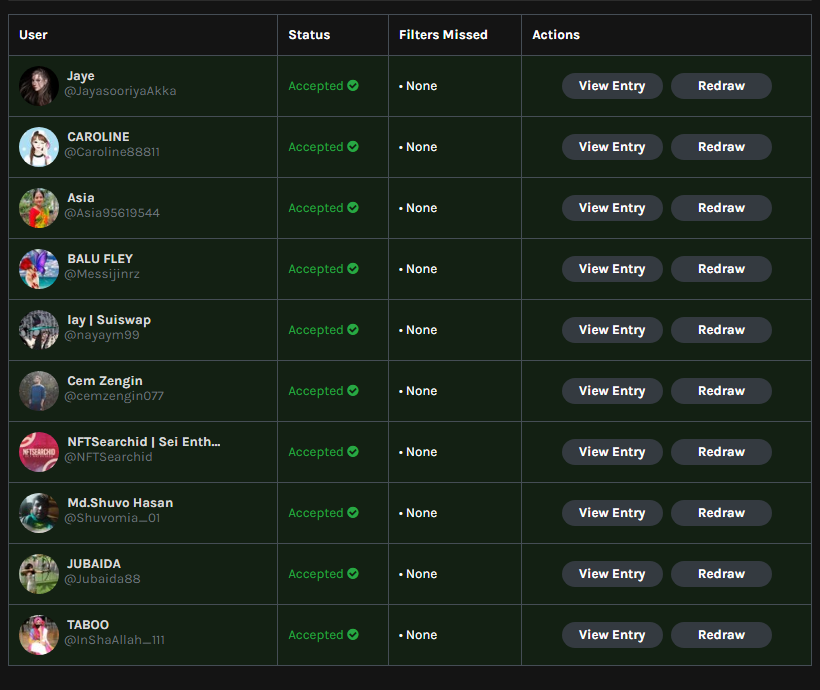
Task: Click the NFTSearchid logo avatar
Action: pos(39,452)
